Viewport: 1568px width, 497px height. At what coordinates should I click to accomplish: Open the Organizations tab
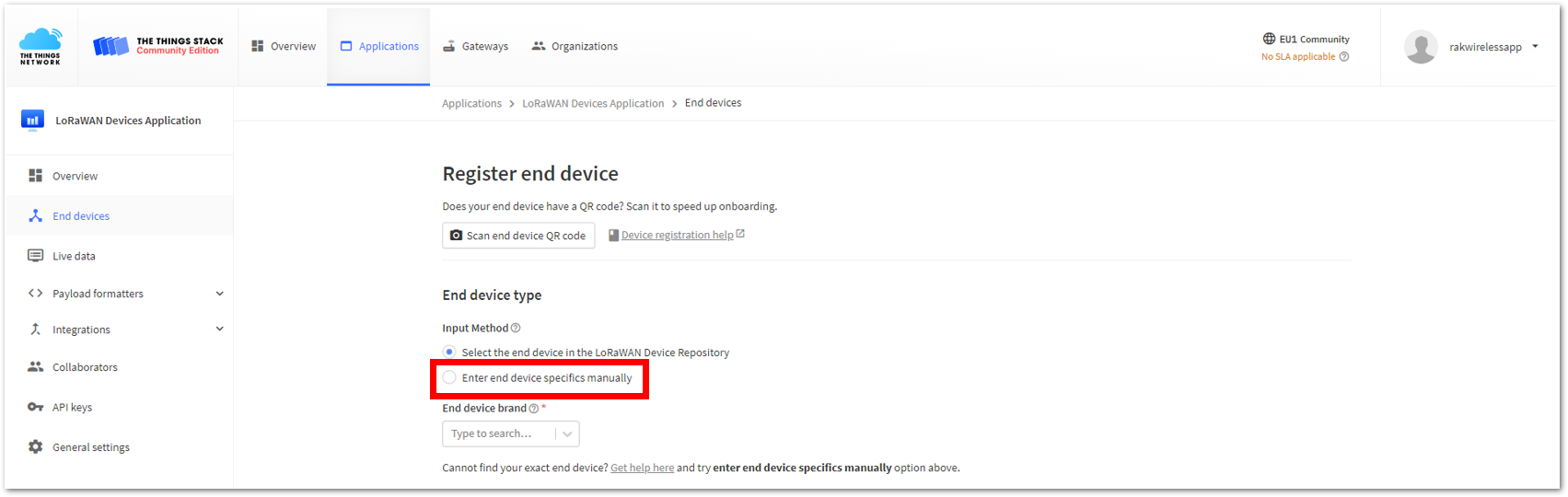tap(575, 46)
